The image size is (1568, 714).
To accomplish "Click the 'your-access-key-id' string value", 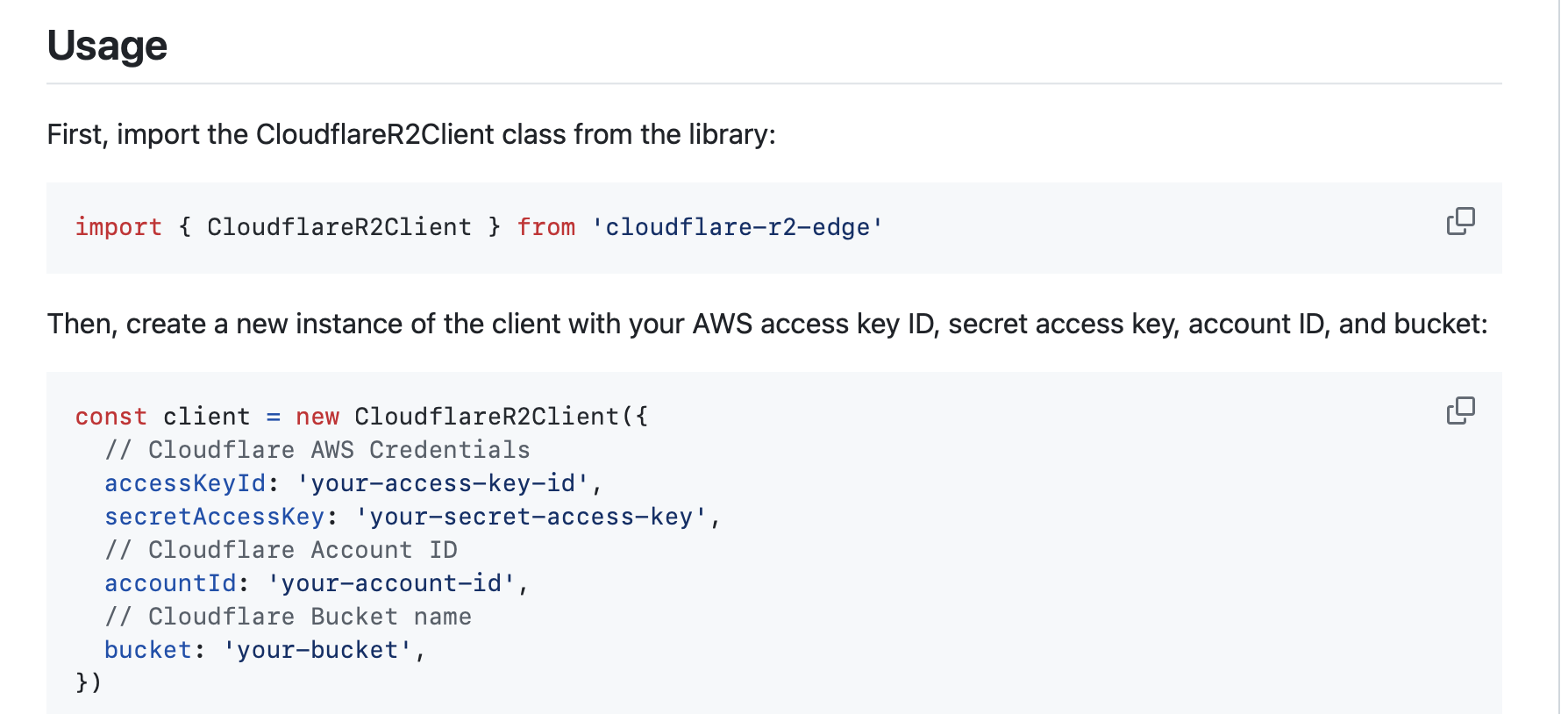I will [443, 483].
